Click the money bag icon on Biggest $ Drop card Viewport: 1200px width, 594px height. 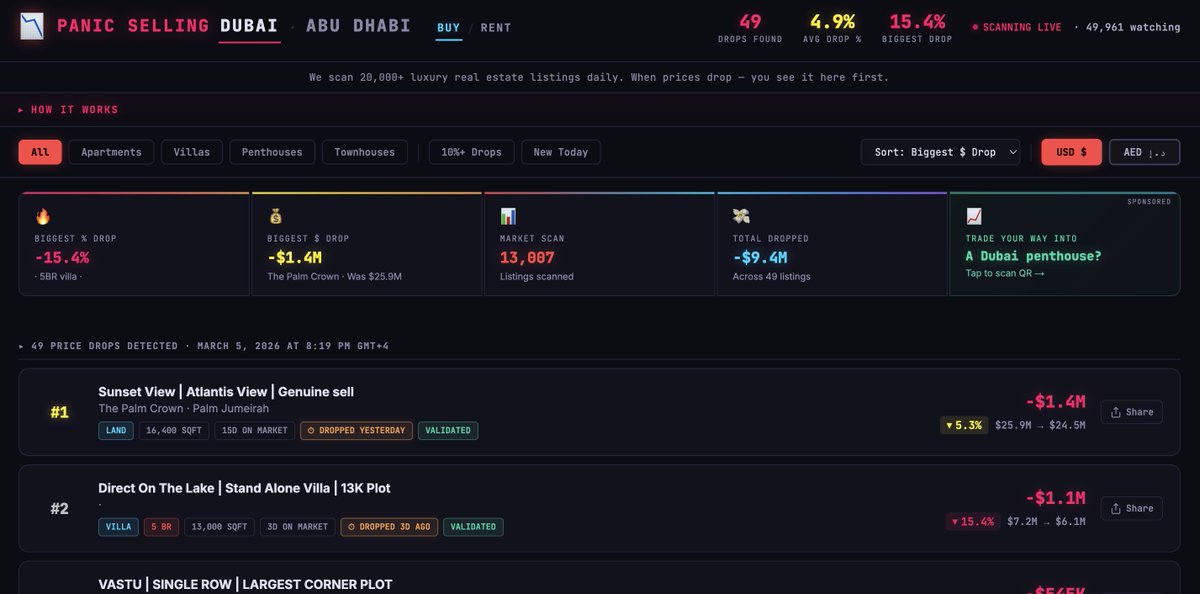point(276,216)
